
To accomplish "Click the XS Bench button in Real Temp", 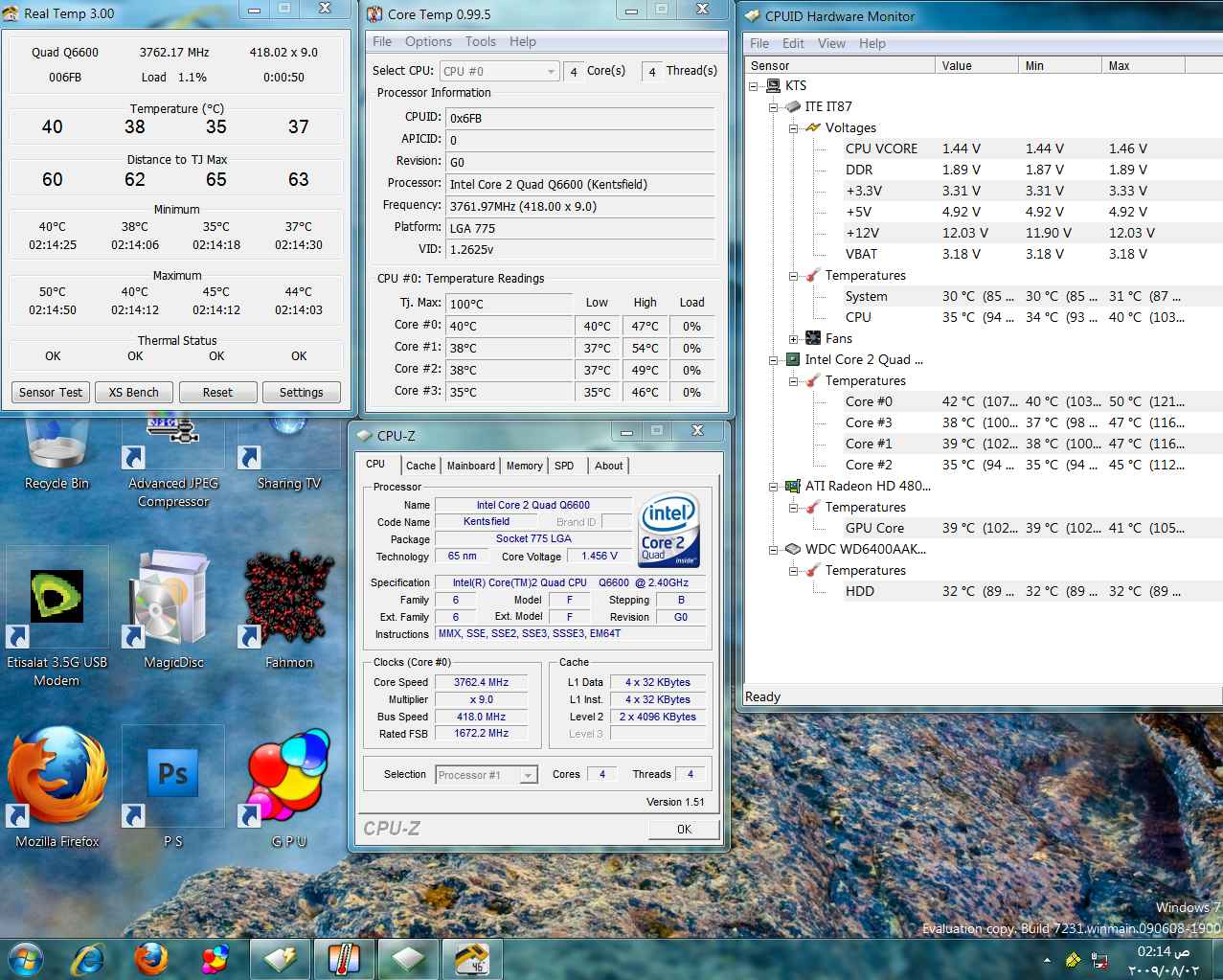I will coord(134,392).
